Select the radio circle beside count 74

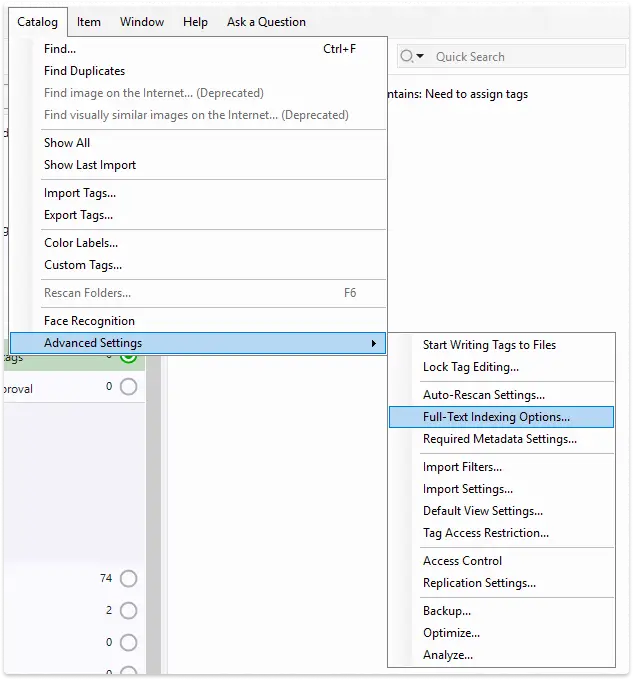pyautogui.click(x=128, y=578)
